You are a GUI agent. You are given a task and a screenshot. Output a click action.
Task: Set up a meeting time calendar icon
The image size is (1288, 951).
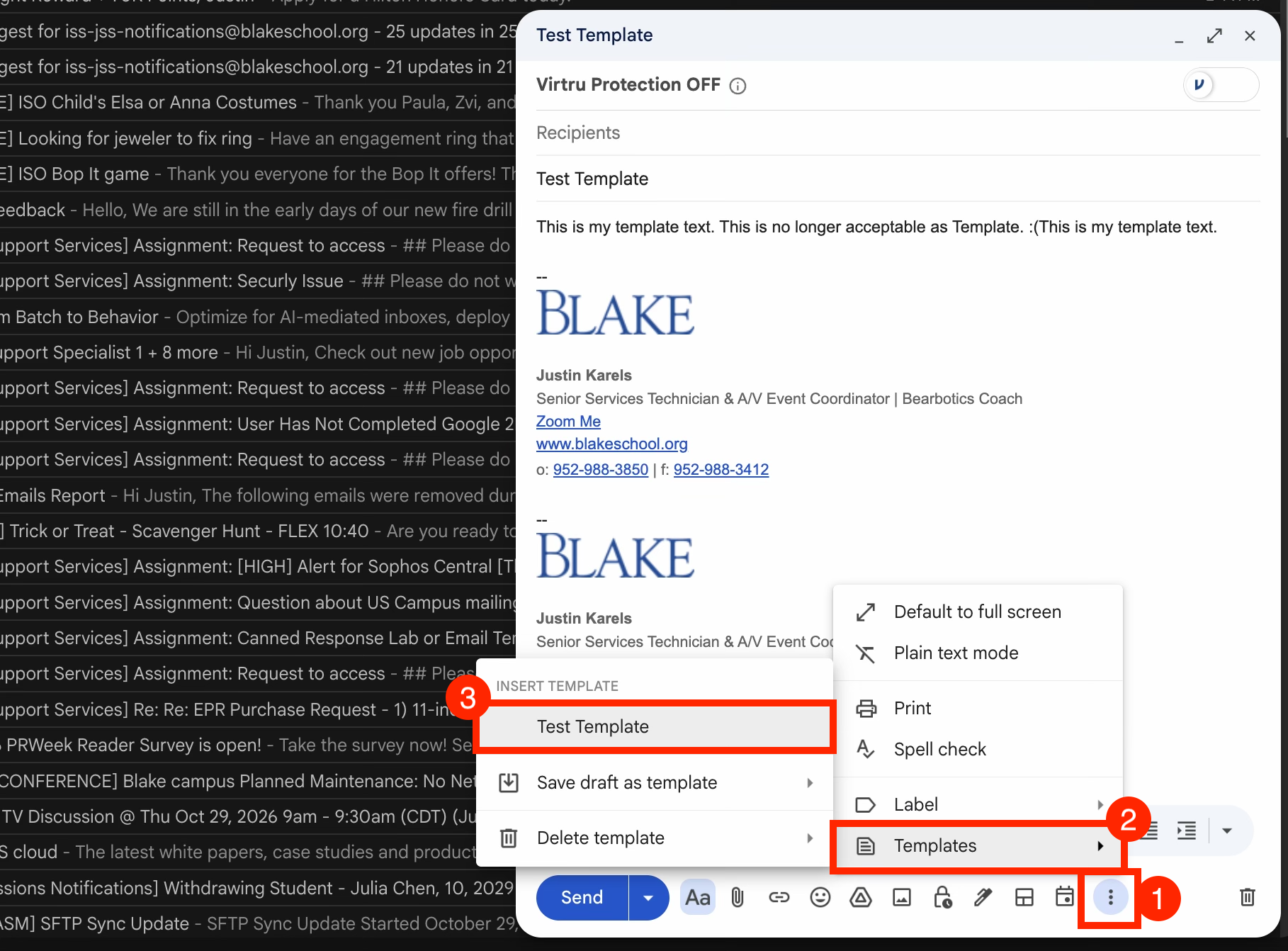(1064, 896)
